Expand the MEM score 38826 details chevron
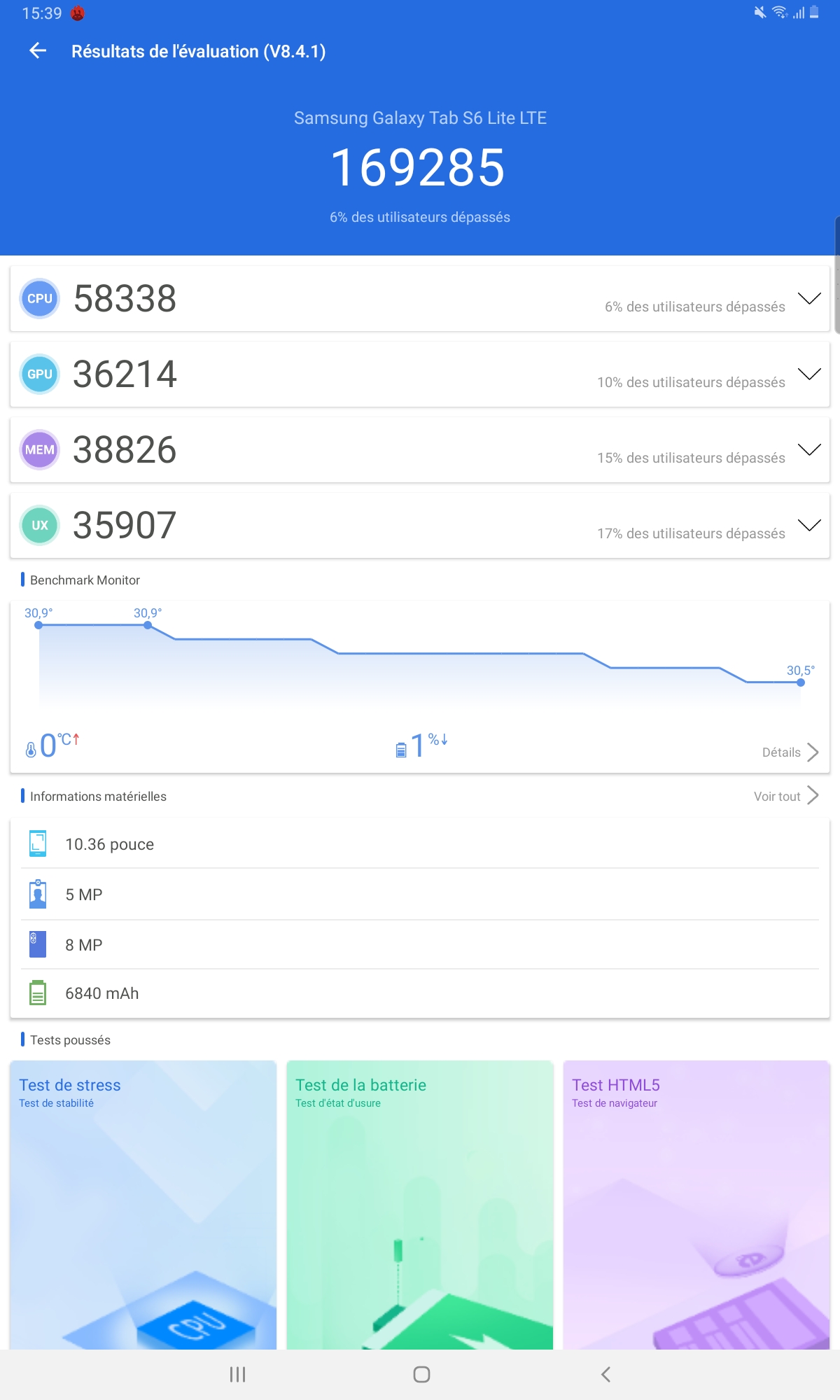 (x=809, y=450)
